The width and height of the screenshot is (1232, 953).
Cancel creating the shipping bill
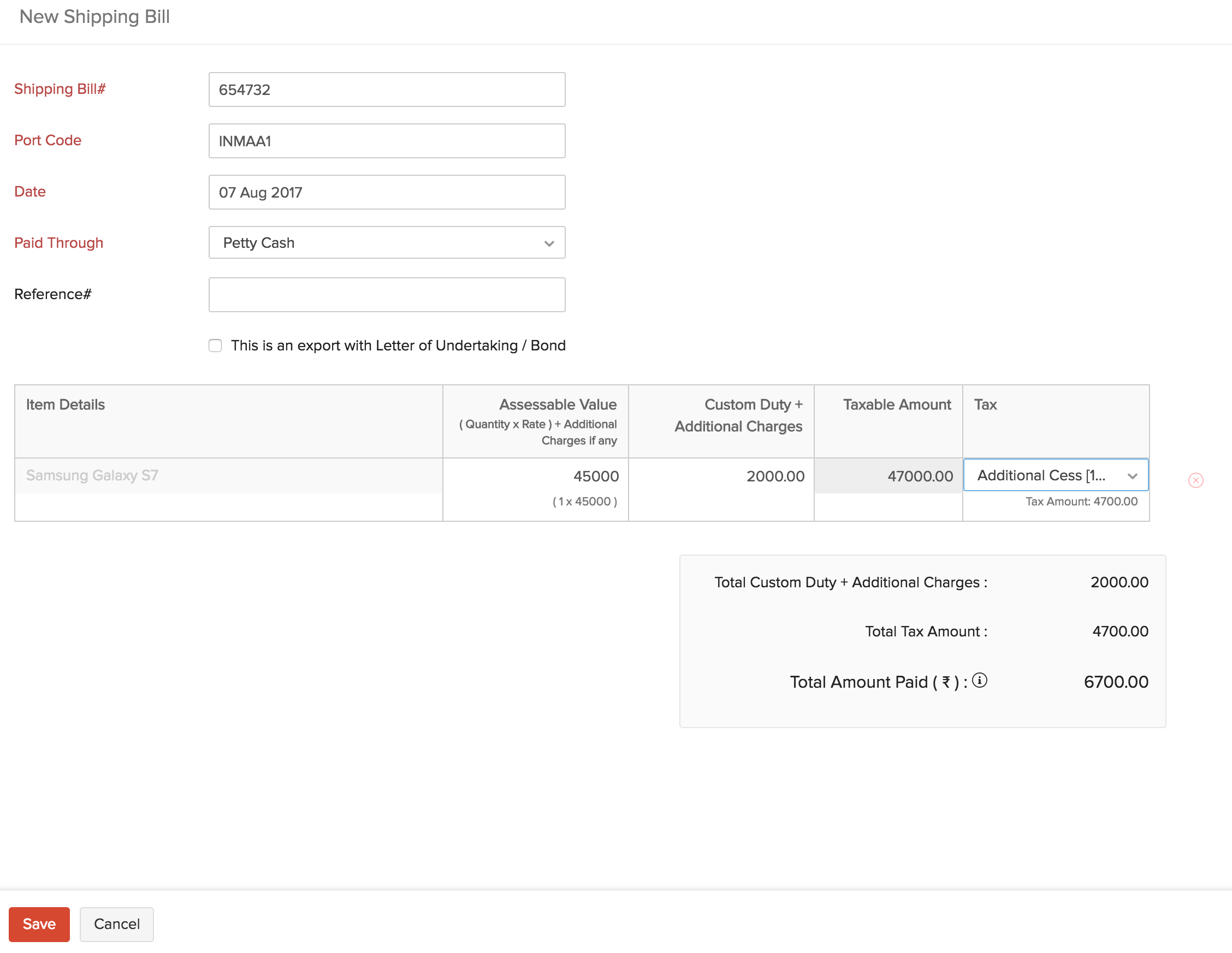pos(116,924)
